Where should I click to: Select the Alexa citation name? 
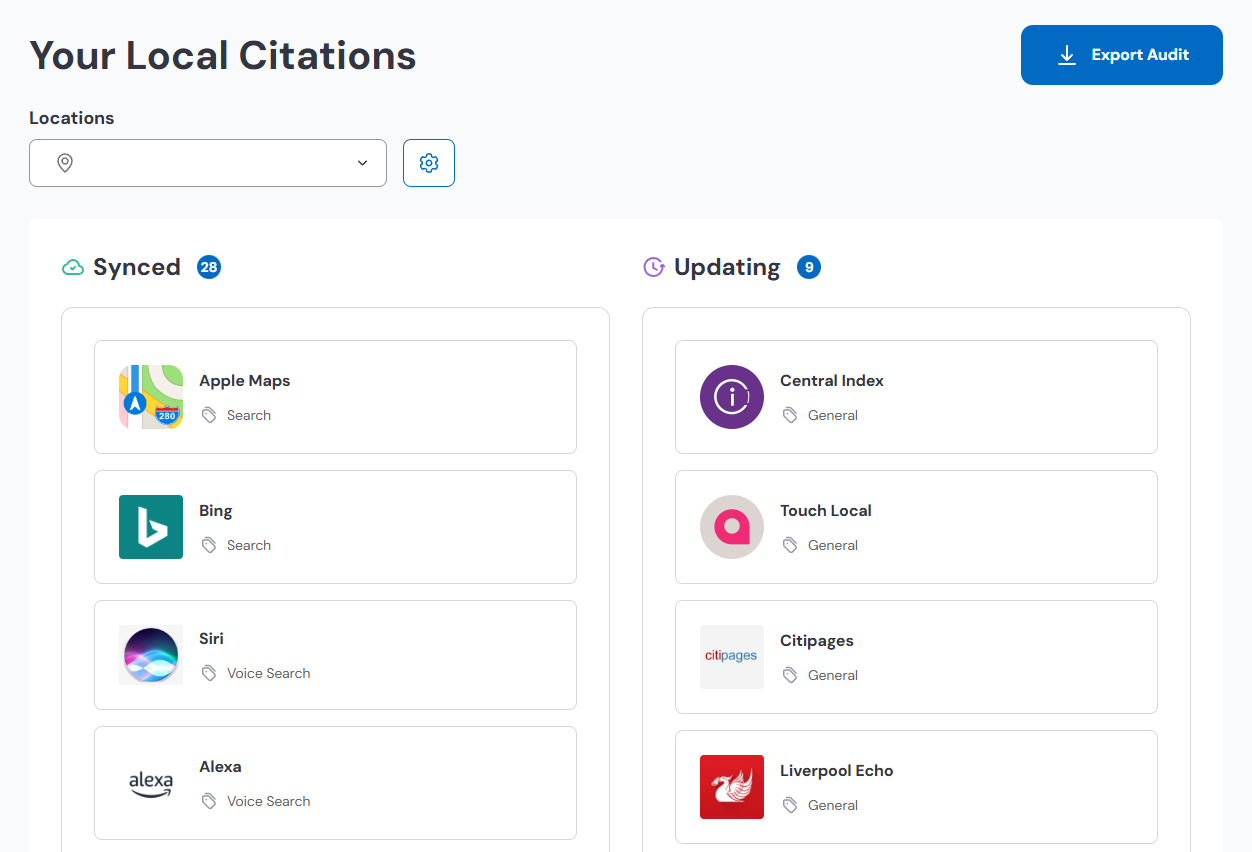coord(220,767)
